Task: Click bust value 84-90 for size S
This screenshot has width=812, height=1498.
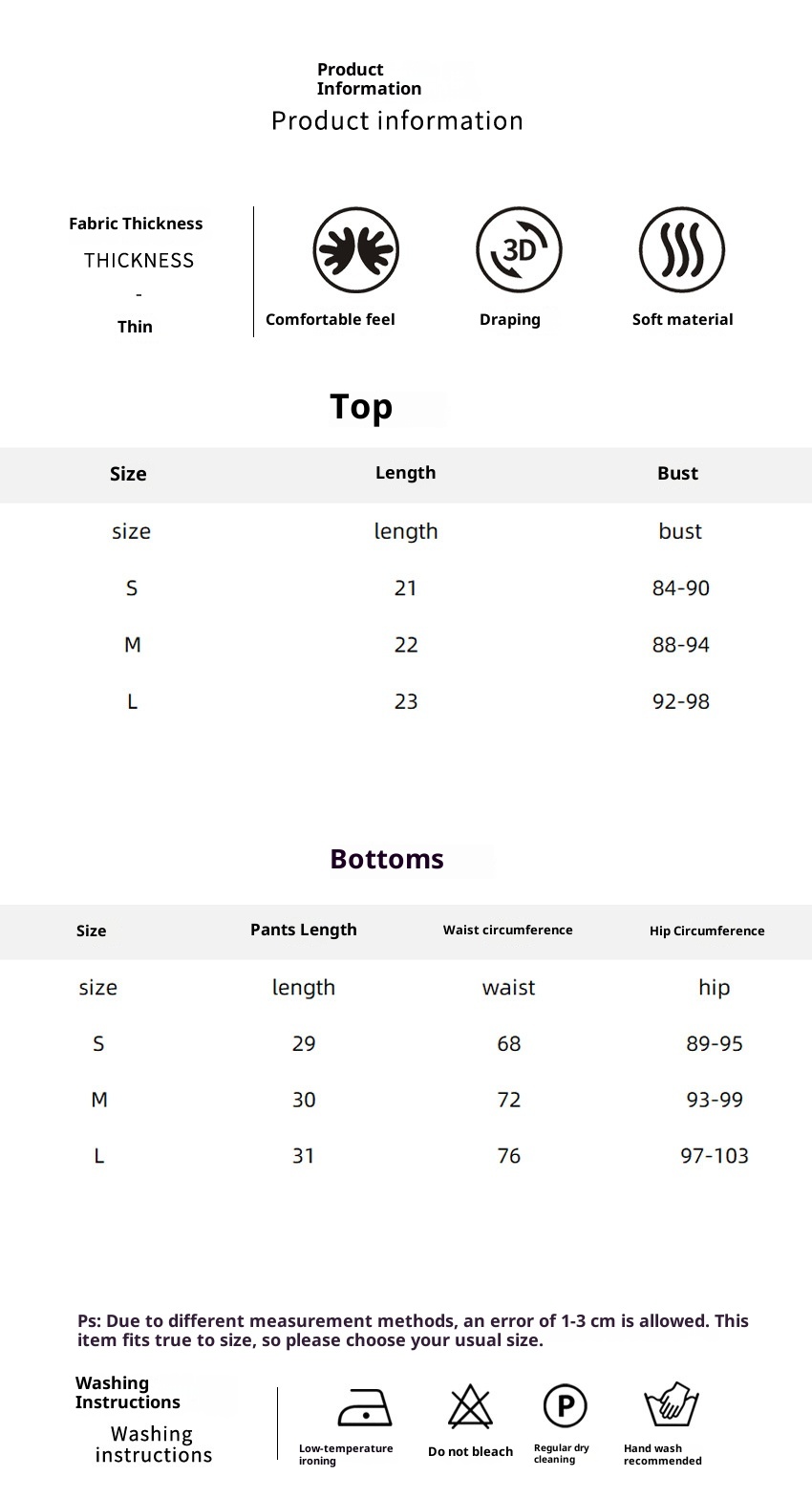Action: [x=680, y=588]
